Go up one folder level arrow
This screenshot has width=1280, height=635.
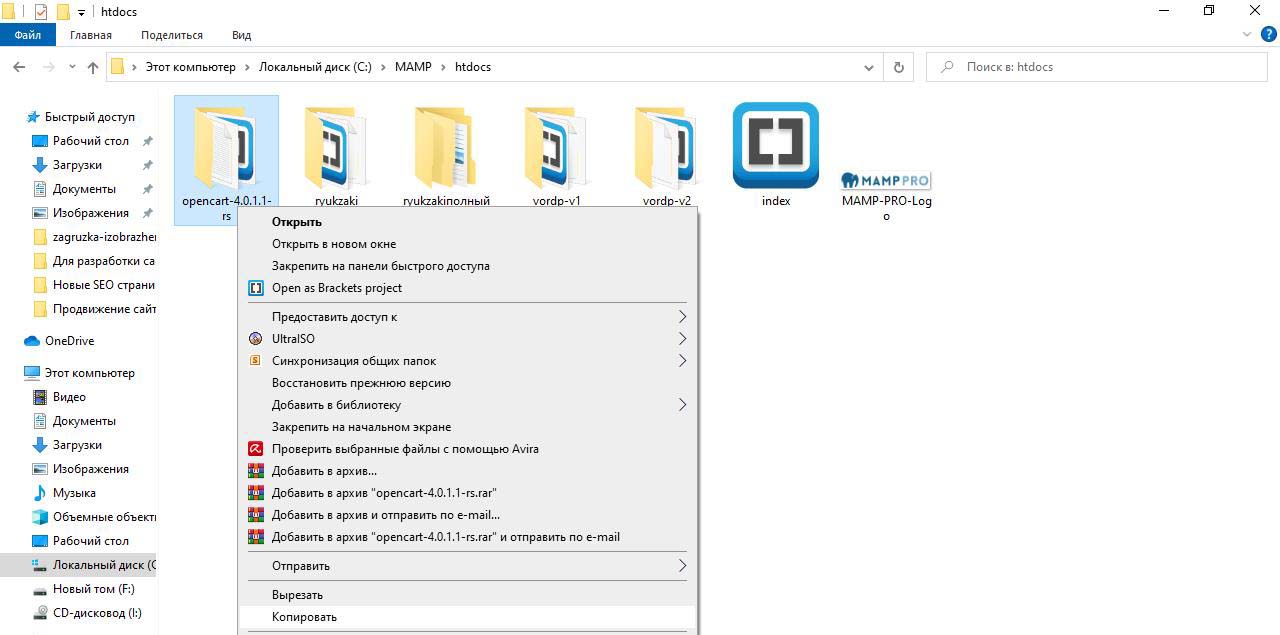[93, 67]
